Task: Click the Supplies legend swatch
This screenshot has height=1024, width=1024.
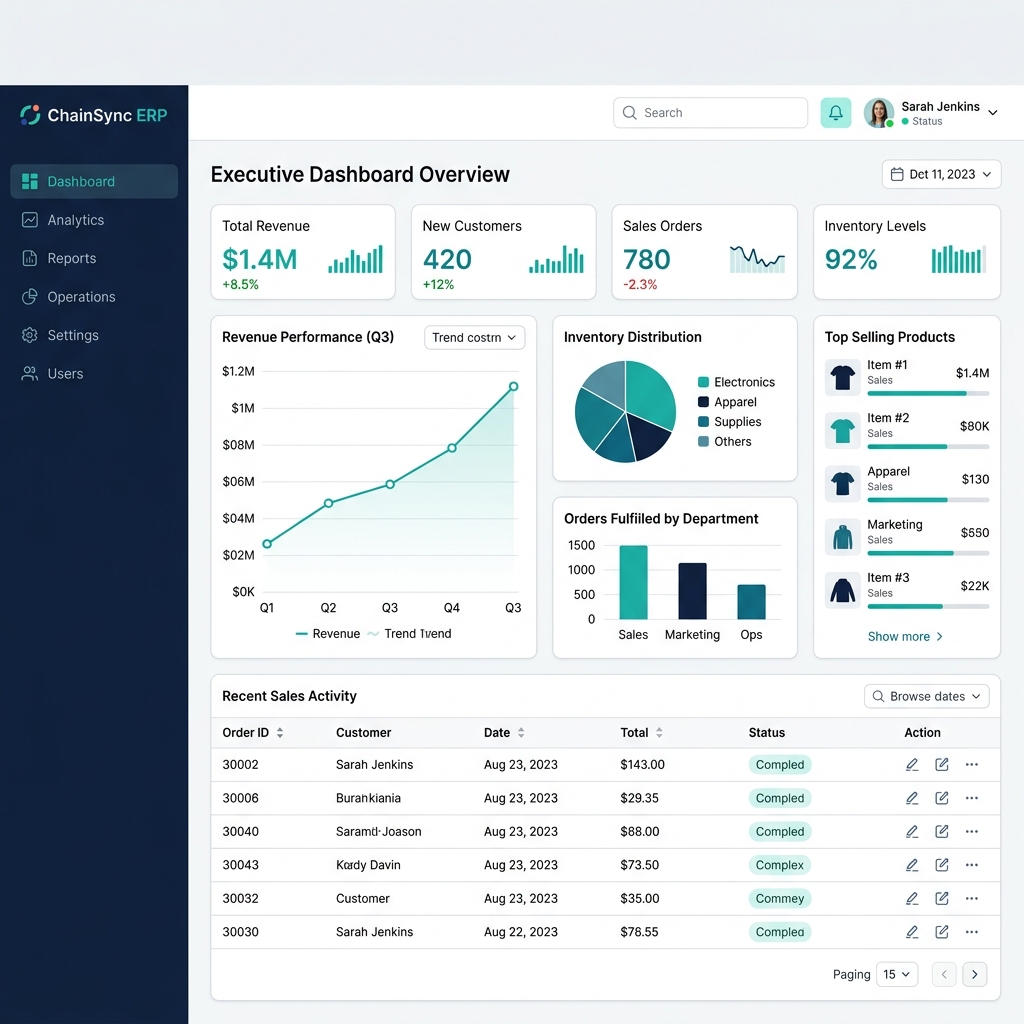Action: (x=703, y=422)
